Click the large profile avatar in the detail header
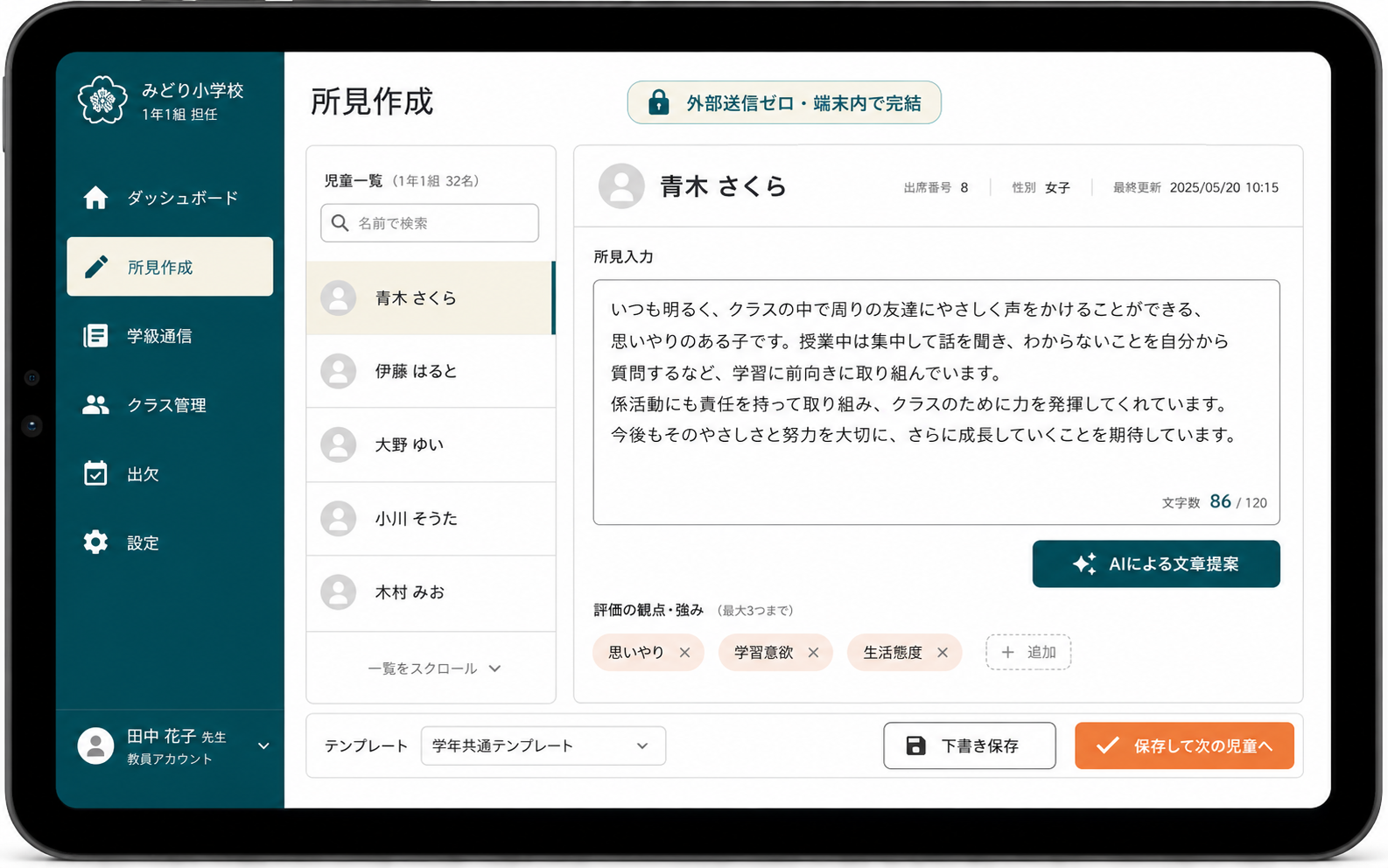 click(x=621, y=185)
